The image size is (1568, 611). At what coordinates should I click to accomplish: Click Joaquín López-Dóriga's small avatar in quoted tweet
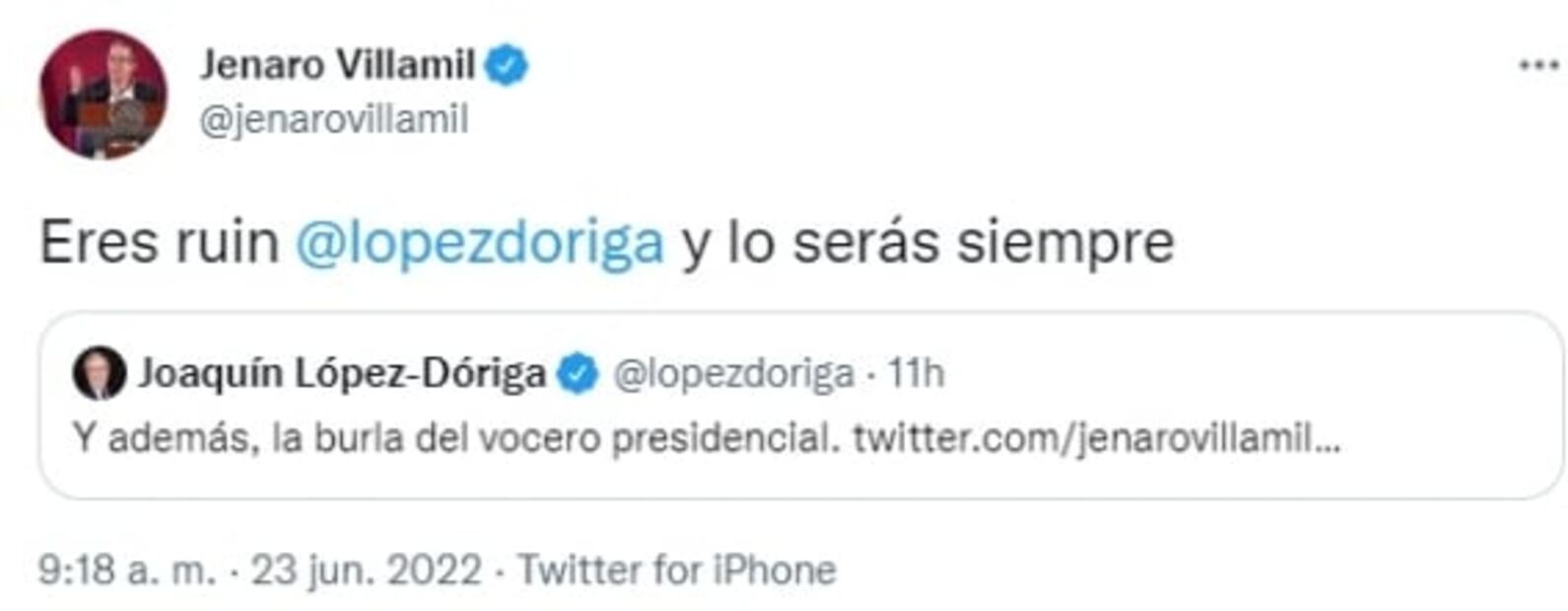pyautogui.click(x=99, y=373)
